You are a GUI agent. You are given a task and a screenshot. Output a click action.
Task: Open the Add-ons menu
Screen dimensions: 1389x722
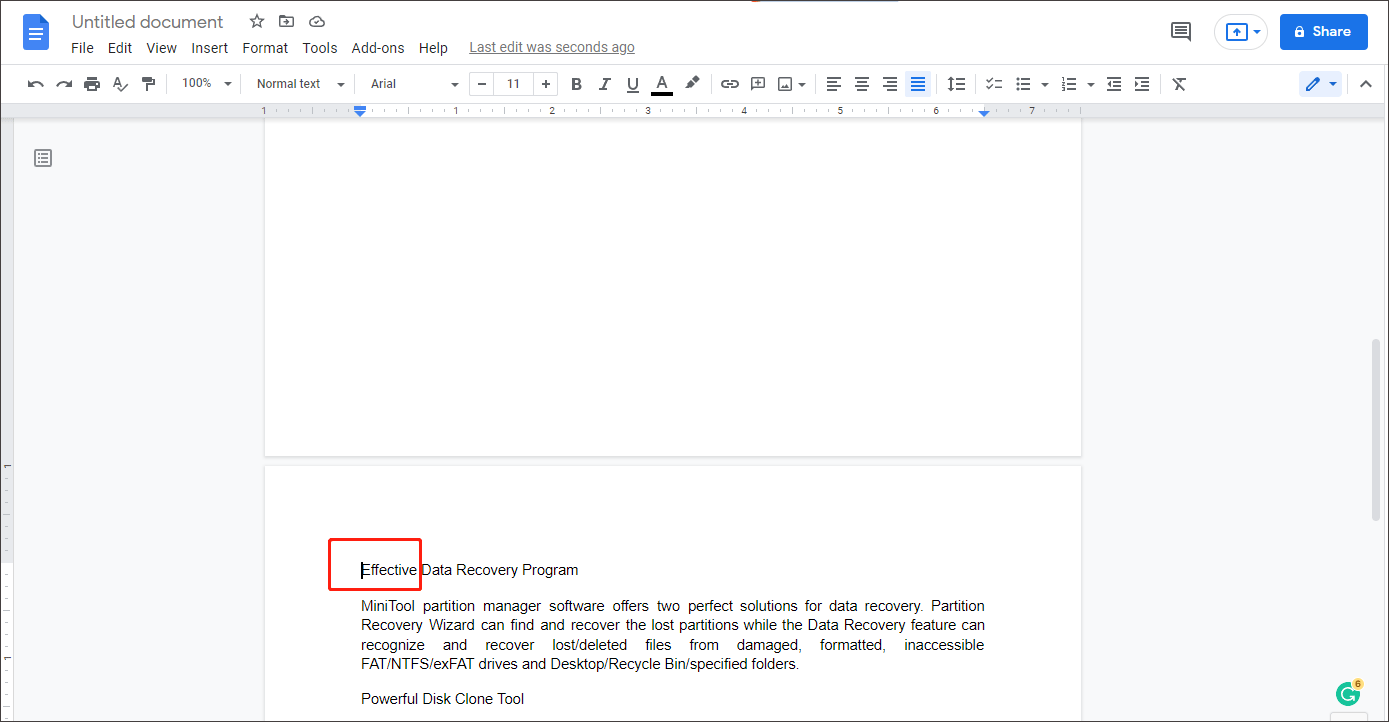[378, 47]
